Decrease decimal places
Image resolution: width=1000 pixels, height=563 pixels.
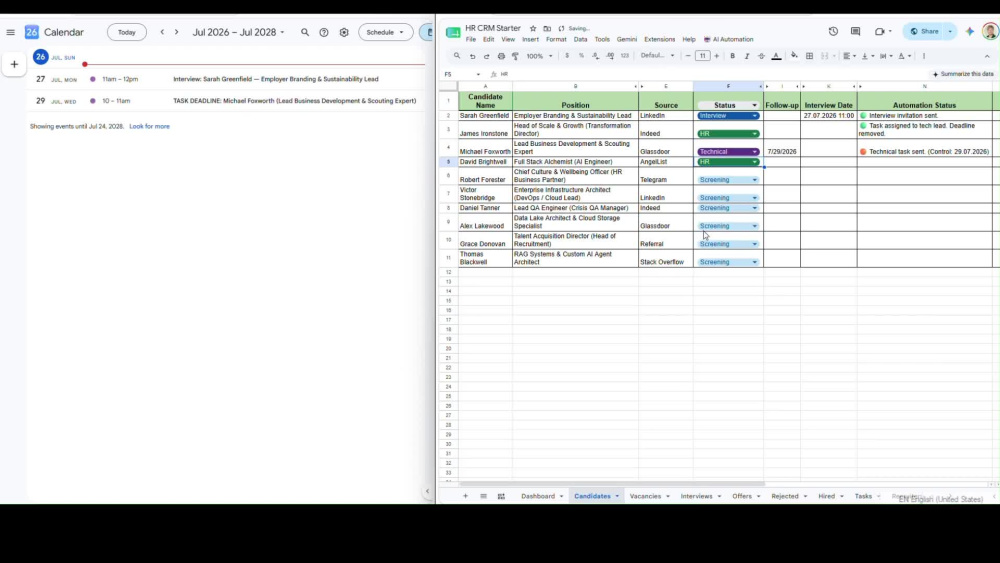coord(595,56)
